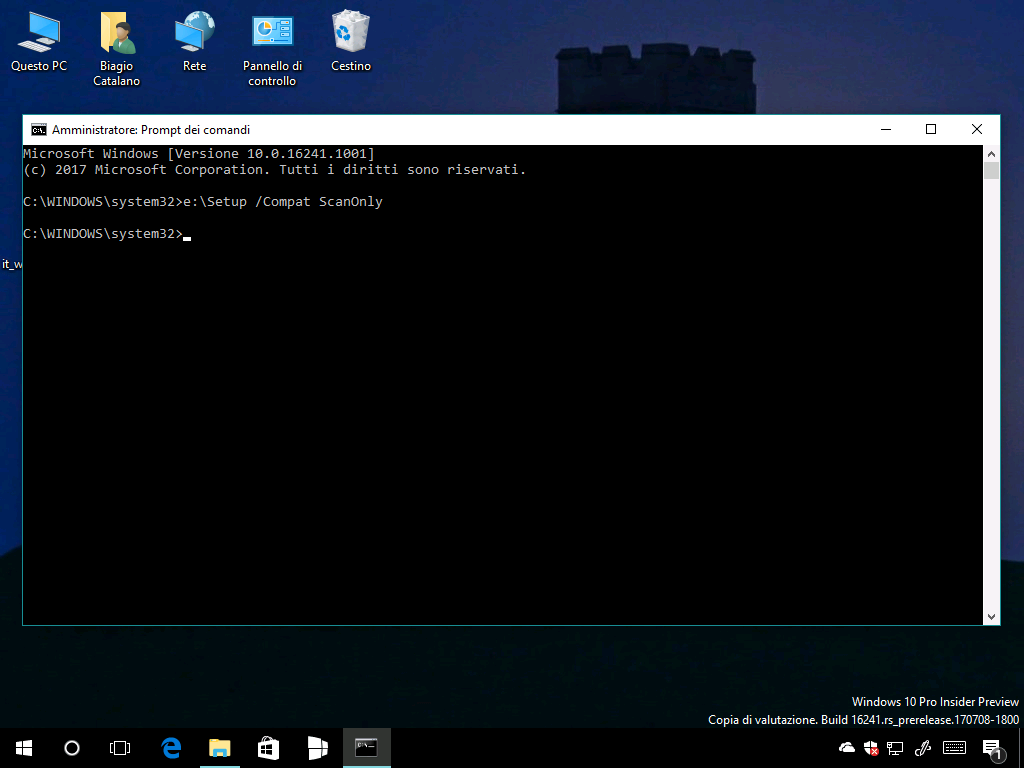Click the '(c) 2017 Microsoft Corporation' copyright line
Viewport: 1024px width, 768px height.
[x=275, y=170]
